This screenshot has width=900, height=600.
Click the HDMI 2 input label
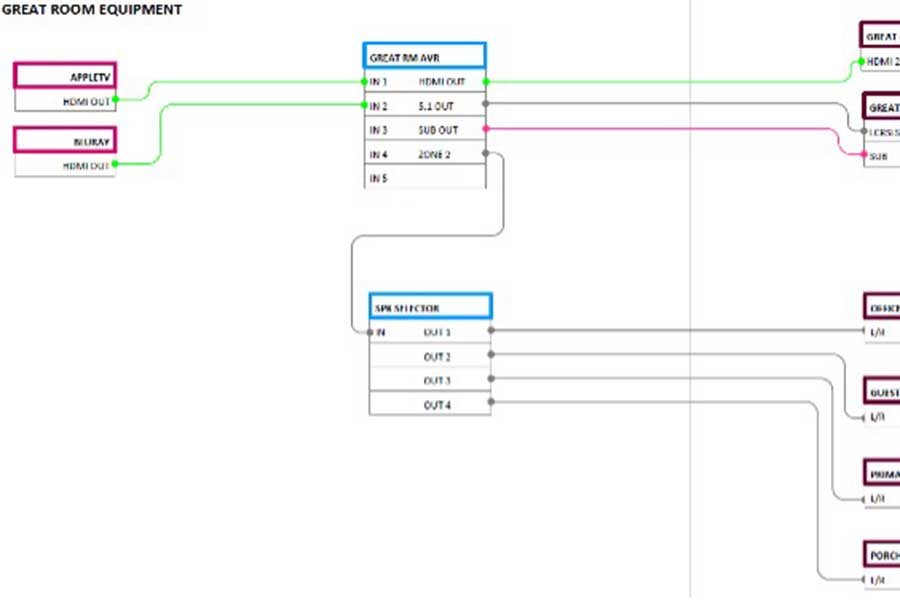click(x=883, y=61)
